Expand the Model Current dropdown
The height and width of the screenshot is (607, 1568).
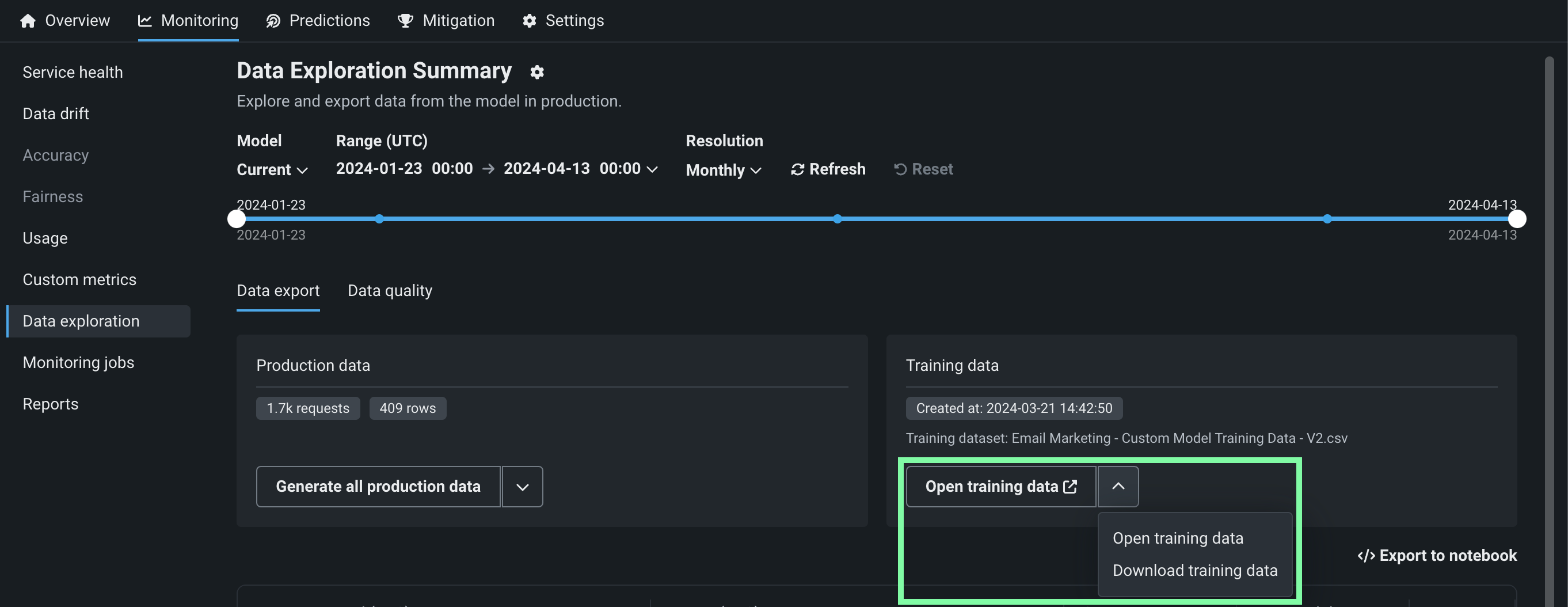272,170
